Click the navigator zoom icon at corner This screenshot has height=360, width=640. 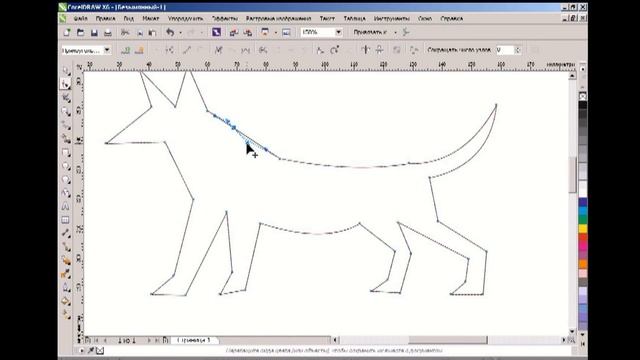(x=572, y=340)
